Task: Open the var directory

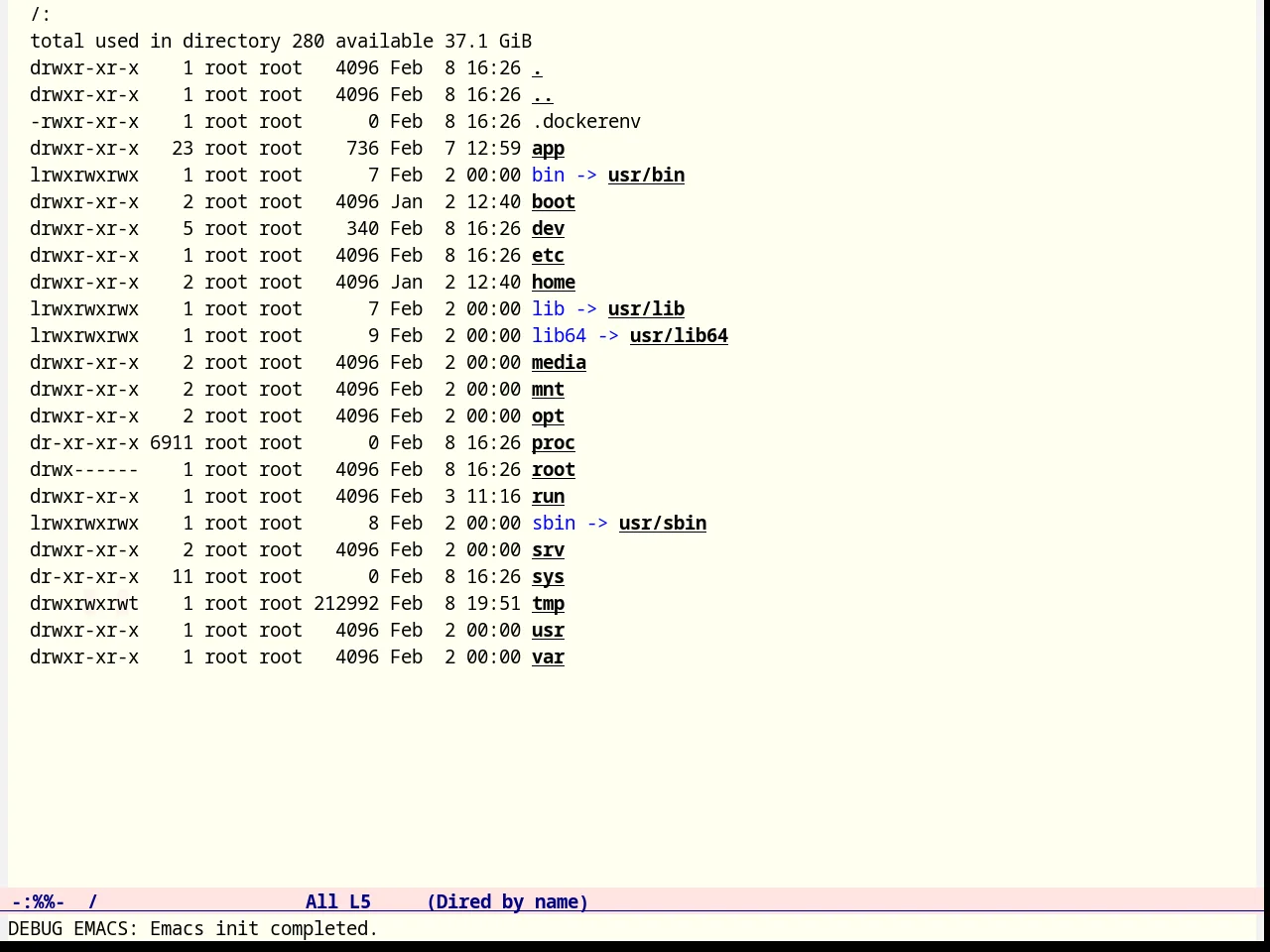Action: click(548, 657)
